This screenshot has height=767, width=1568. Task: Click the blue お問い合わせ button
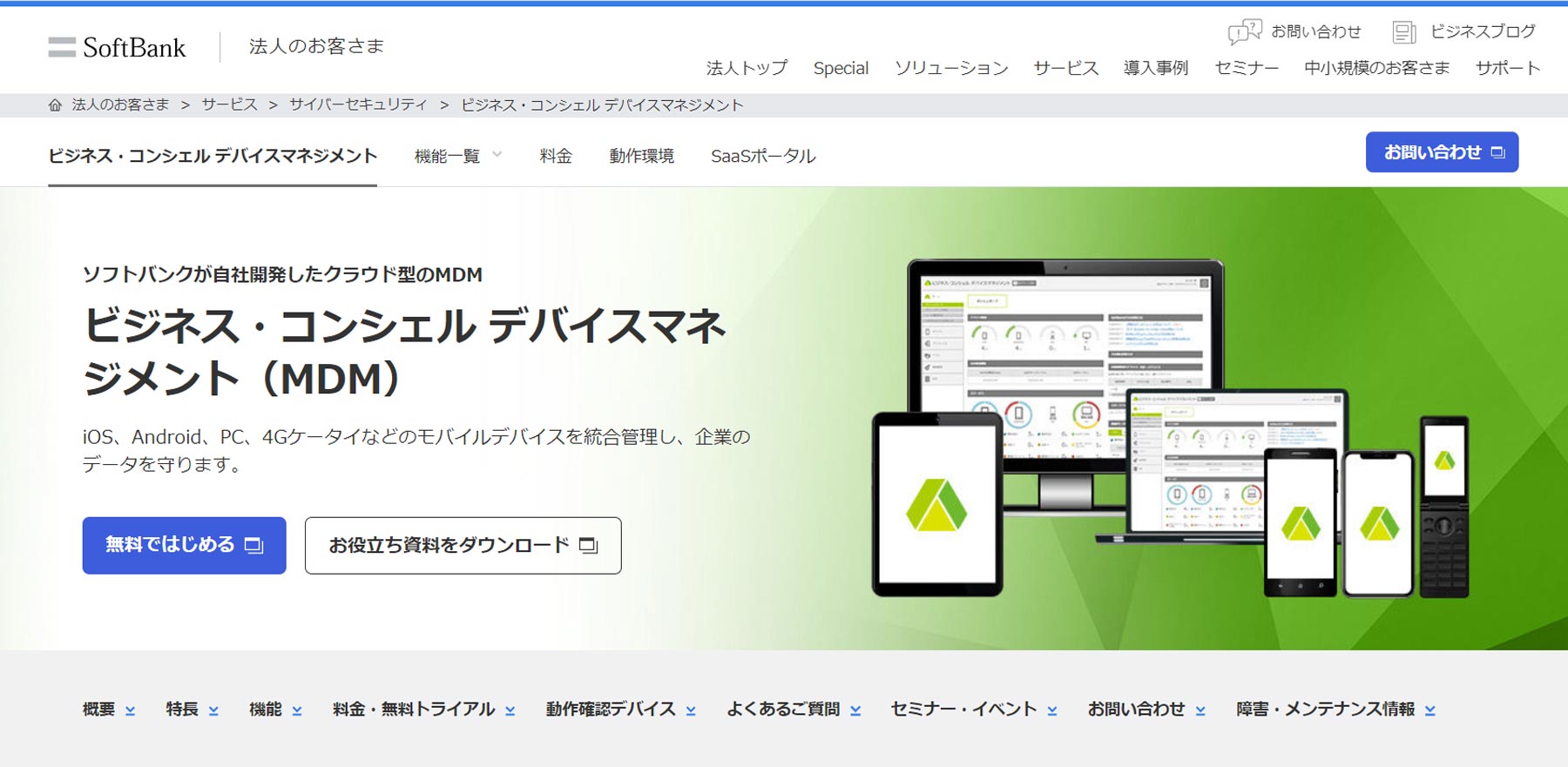(x=1442, y=152)
